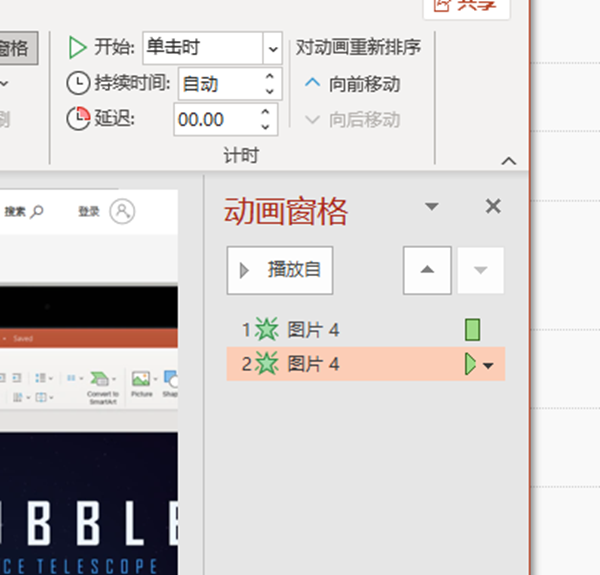Open the 动画窗格 pane options arrow
600x575 pixels.
[x=432, y=206]
